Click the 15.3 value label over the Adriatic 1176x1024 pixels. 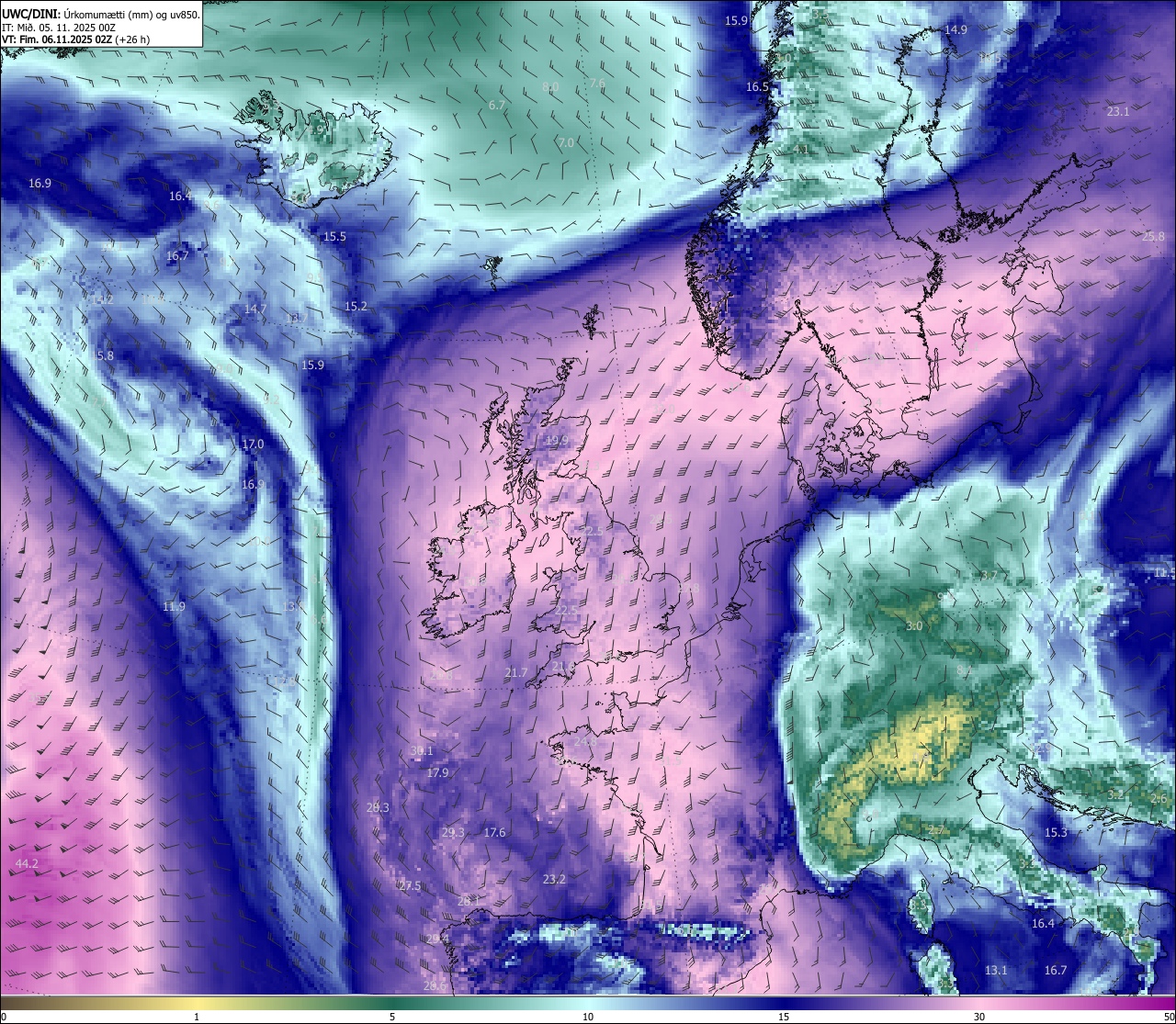coord(1056,832)
